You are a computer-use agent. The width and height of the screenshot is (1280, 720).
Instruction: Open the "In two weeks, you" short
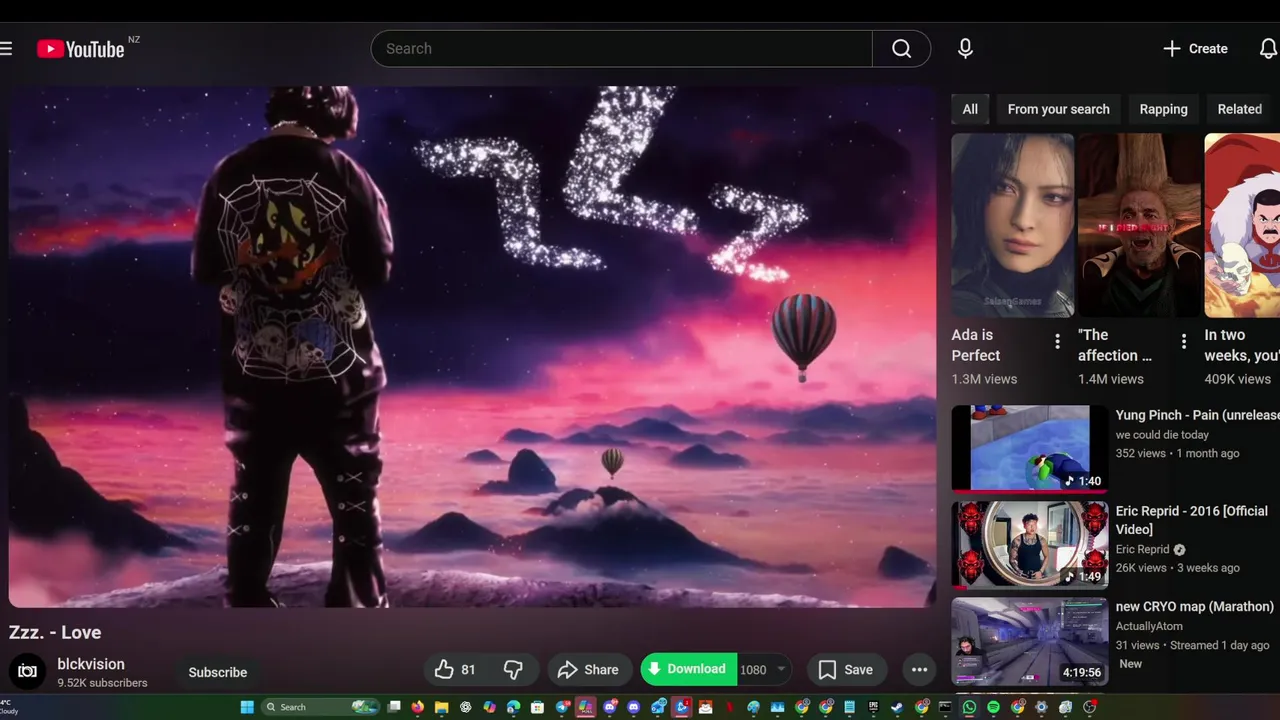click(x=1242, y=225)
